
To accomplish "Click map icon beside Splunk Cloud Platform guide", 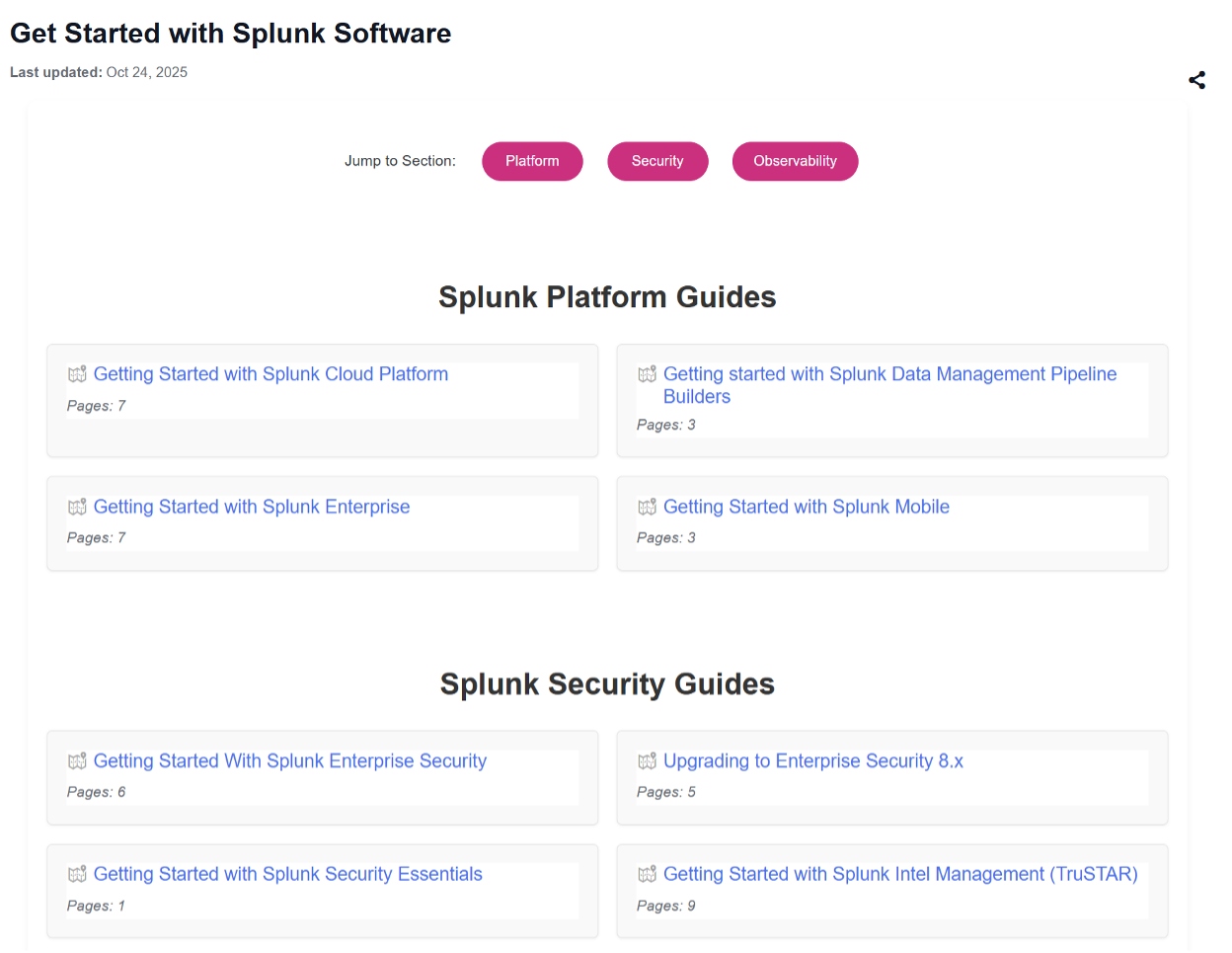I will 77,374.
